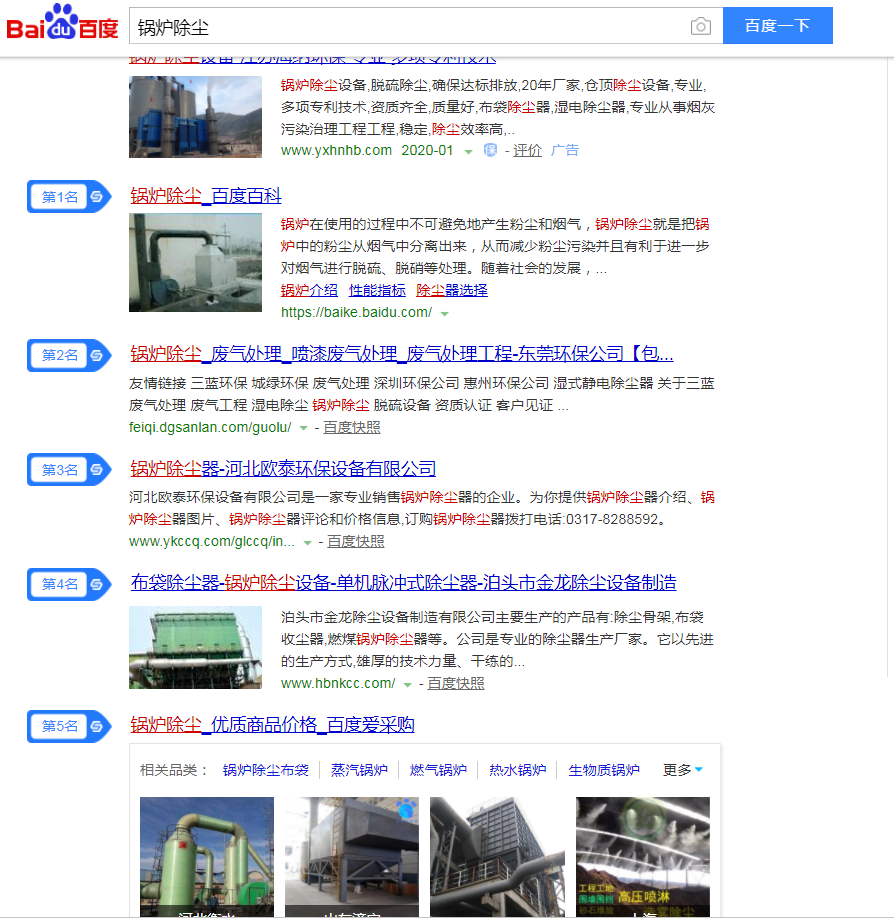Click the 评价 link in the ad result
The height and width of the screenshot is (918, 894).
[x=528, y=150]
